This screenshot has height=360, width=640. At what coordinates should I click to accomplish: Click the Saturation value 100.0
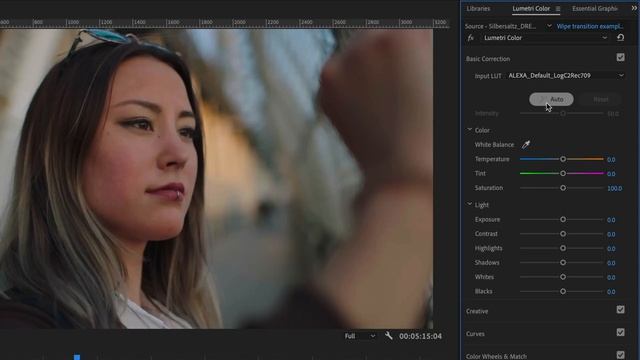[x=615, y=189]
